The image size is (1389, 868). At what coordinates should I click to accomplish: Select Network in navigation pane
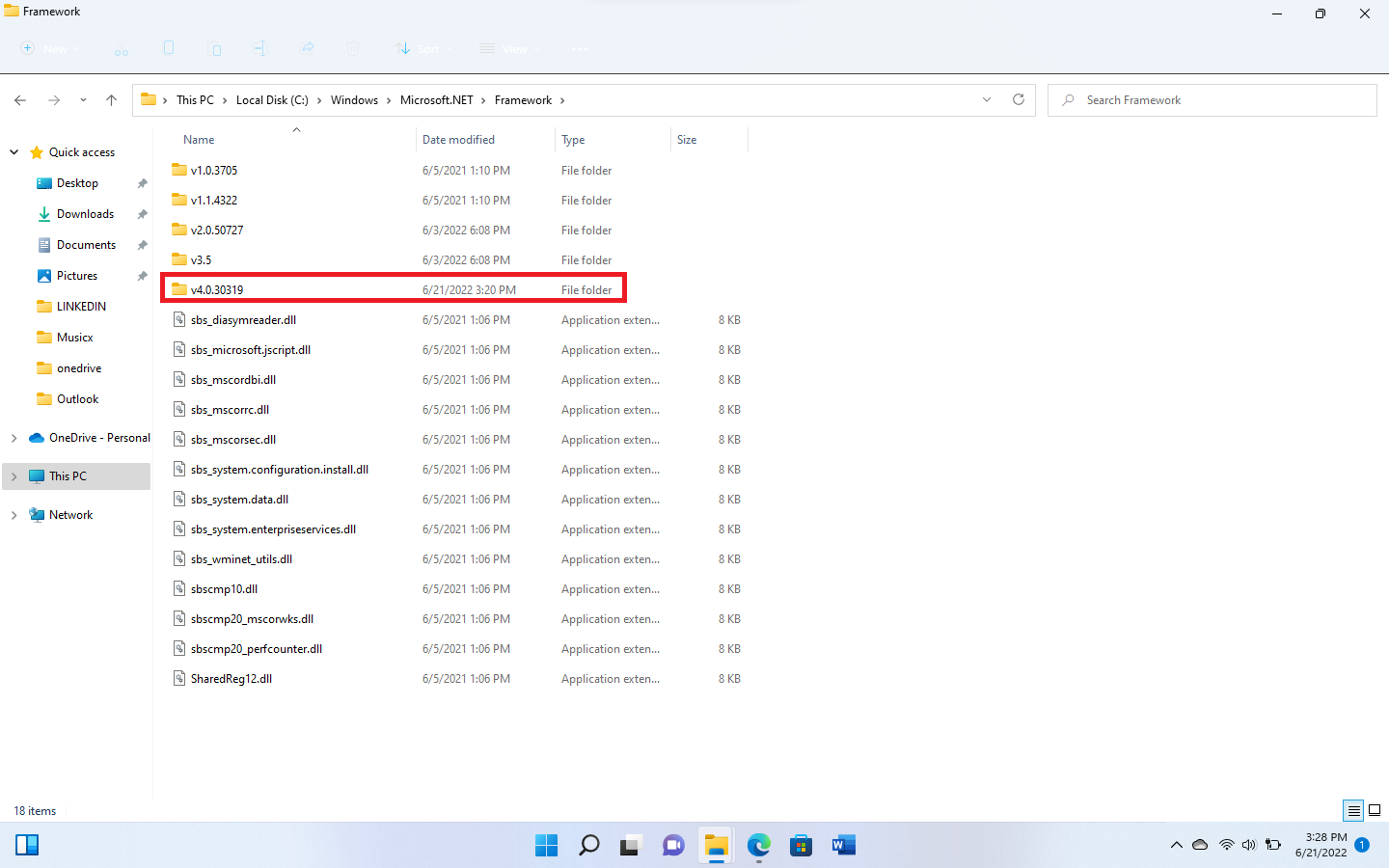(70, 515)
